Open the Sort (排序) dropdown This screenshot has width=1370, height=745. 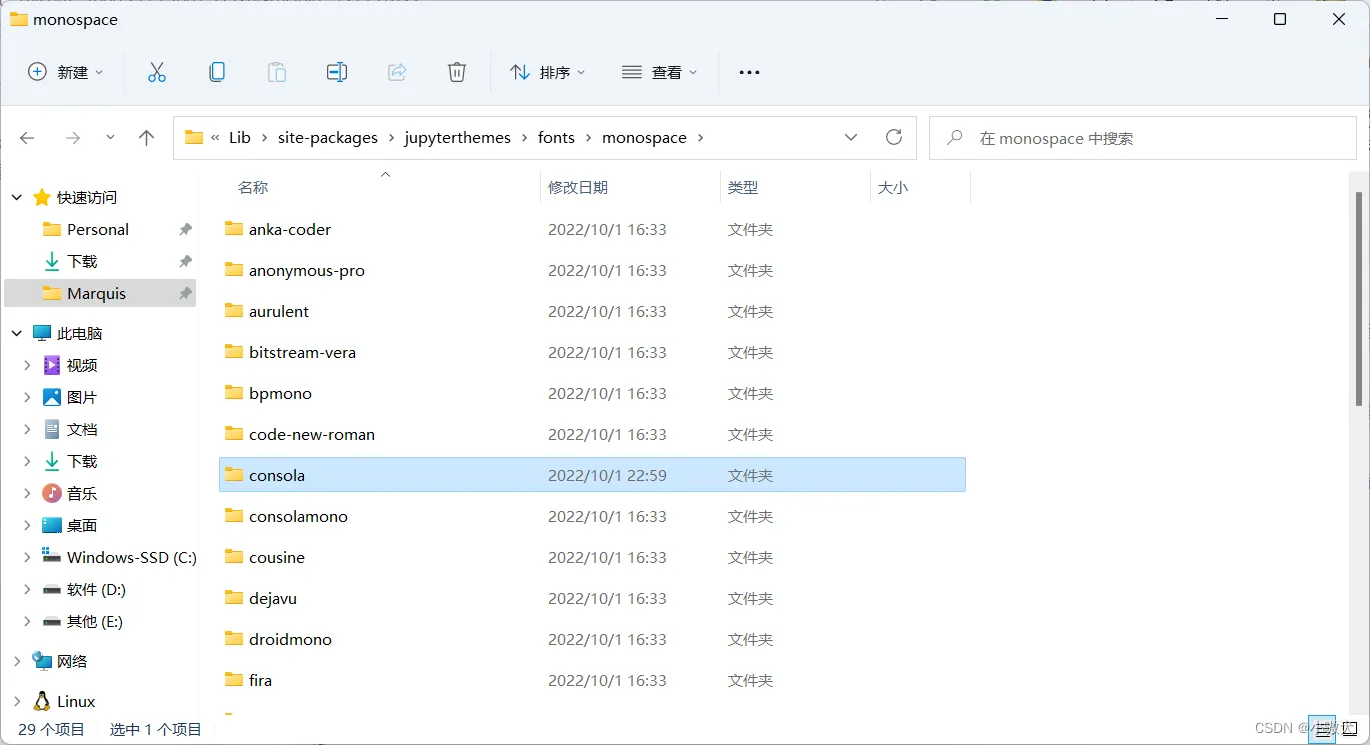click(548, 72)
